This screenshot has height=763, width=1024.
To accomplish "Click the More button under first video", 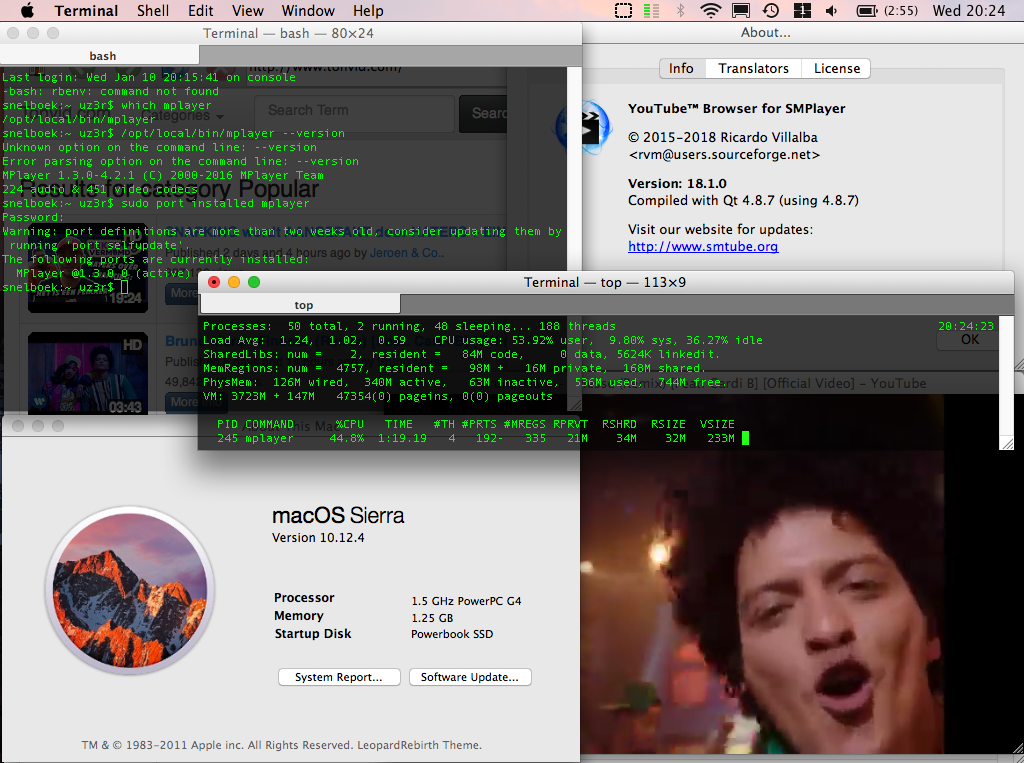I will click(183, 293).
